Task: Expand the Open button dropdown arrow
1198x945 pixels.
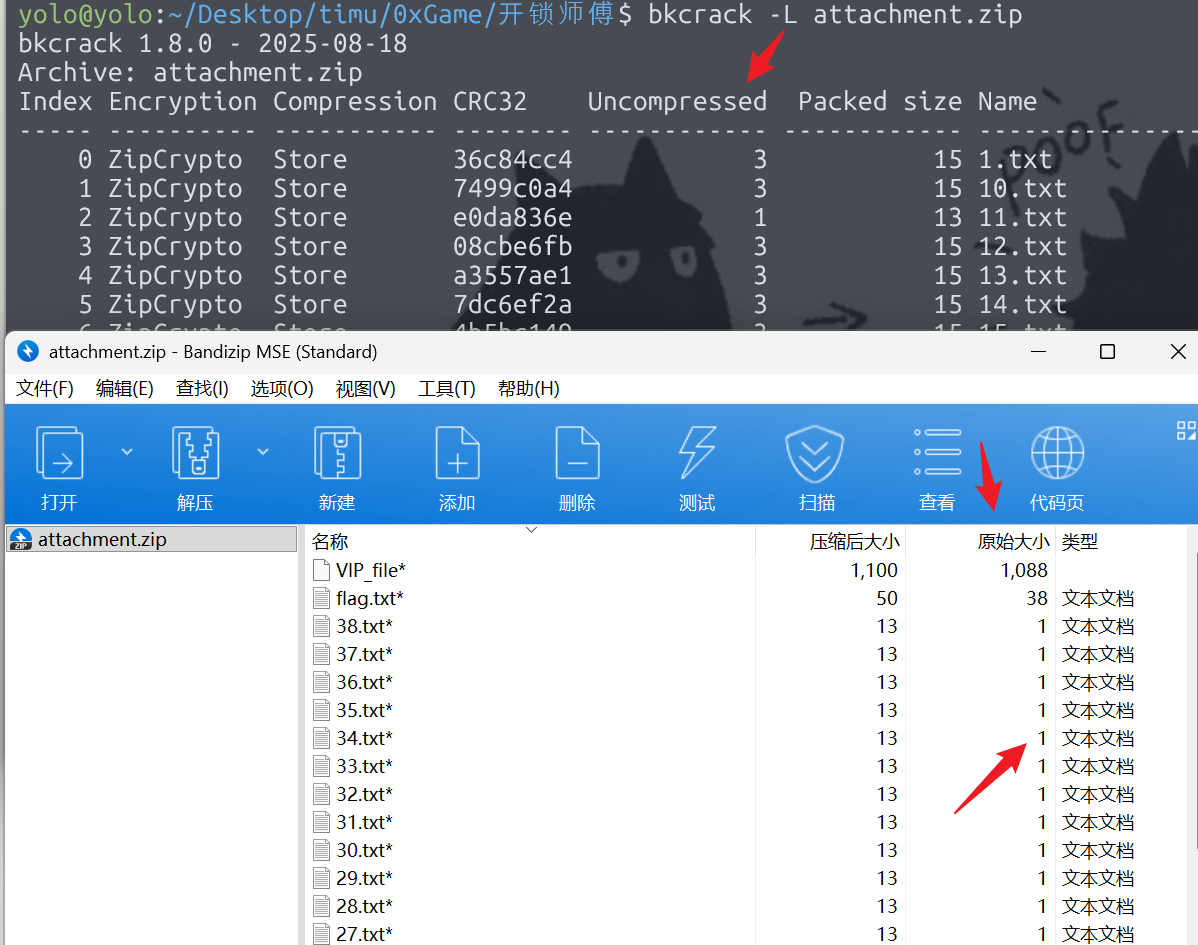Action: pos(127,452)
